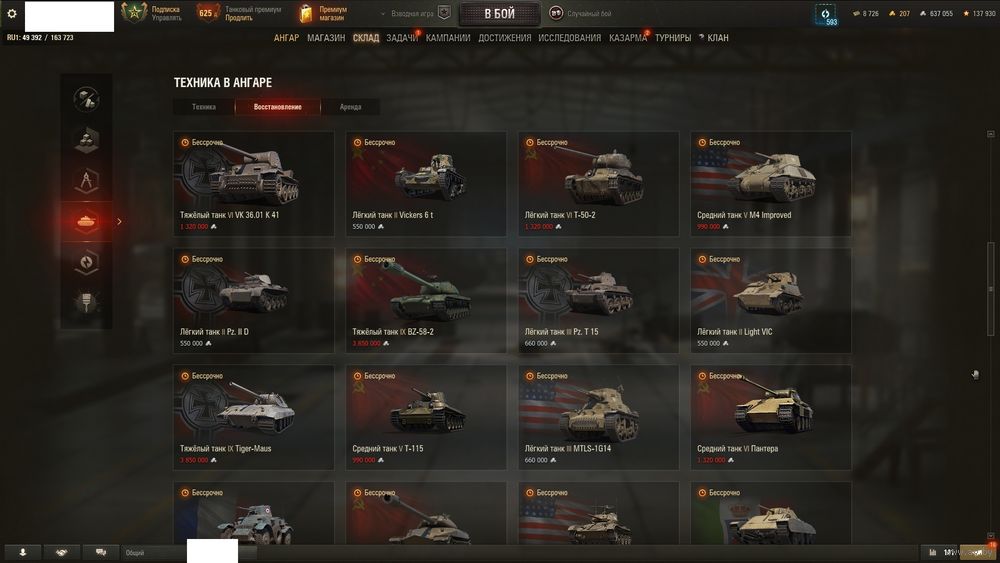
Task: Select the highlighted tank vehicles icon in sidebar
Action: pos(86,221)
